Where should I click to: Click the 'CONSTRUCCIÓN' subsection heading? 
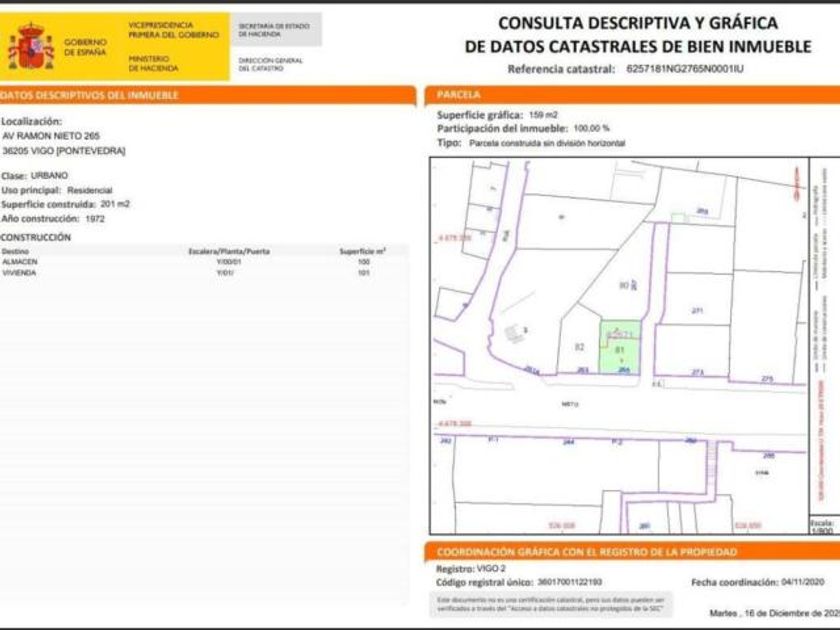[35, 237]
